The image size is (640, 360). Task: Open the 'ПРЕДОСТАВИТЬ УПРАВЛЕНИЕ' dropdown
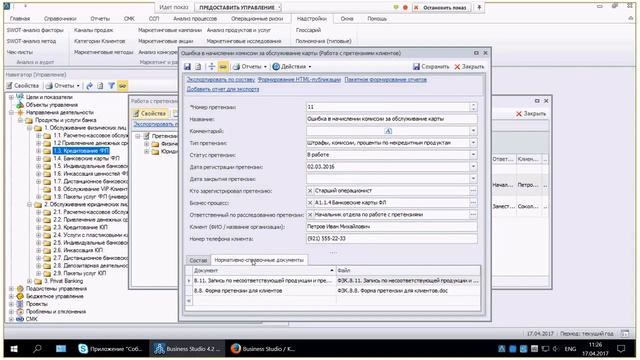(x=280, y=8)
